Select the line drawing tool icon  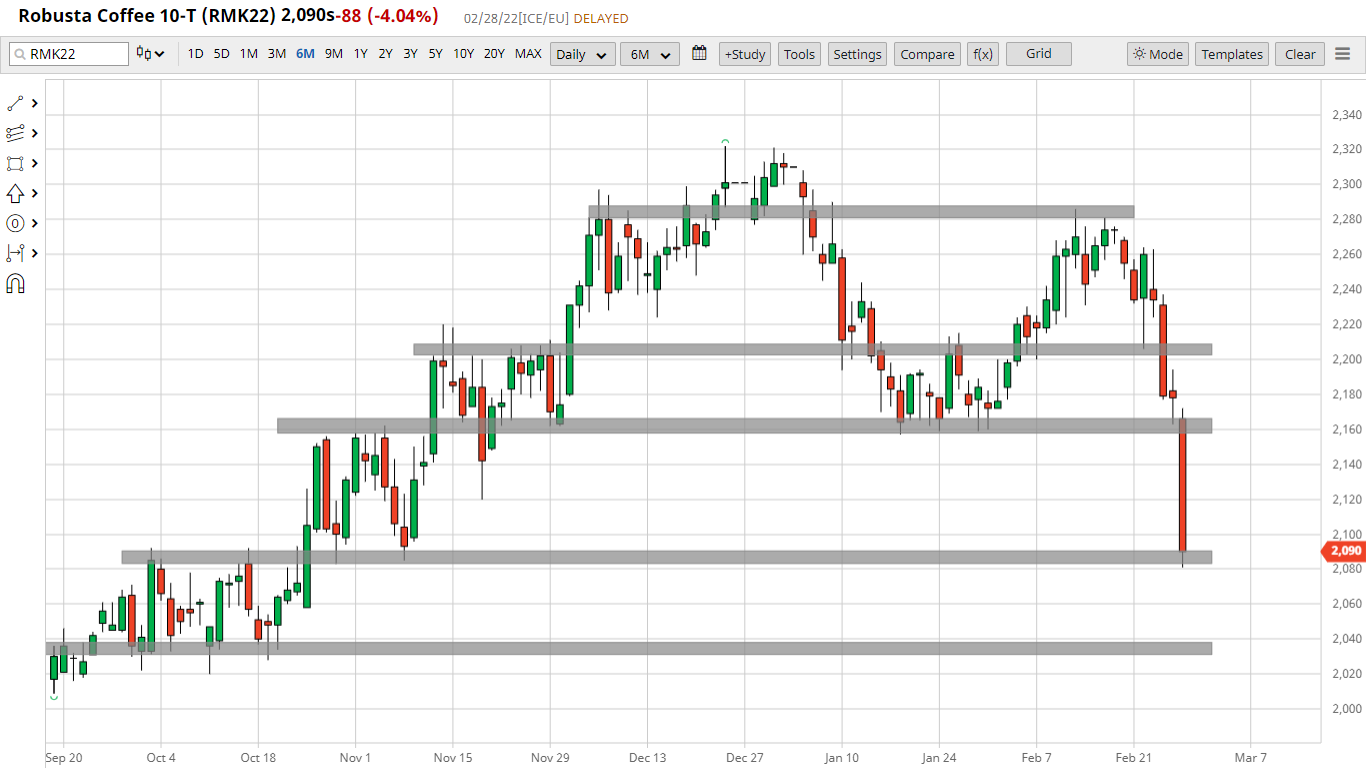(x=15, y=103)
